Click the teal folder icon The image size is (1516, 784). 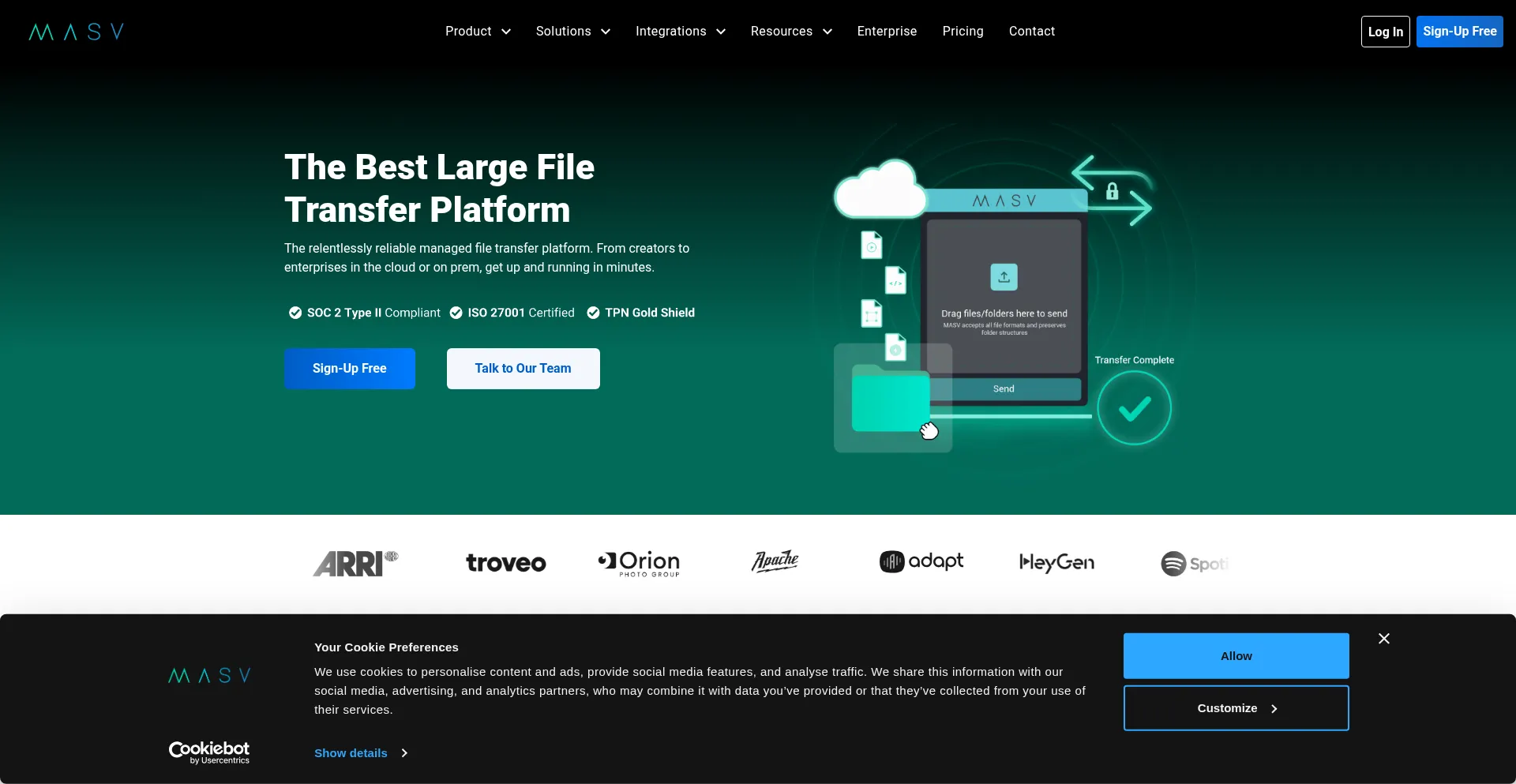click(890, 398)
